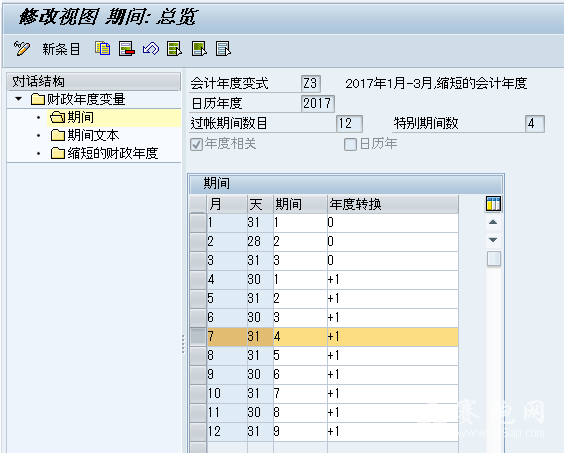Open 缩短的财政年度 folder in tree
Image resolution: width=564 pixels, height=453 pixels.
(104, 153)
